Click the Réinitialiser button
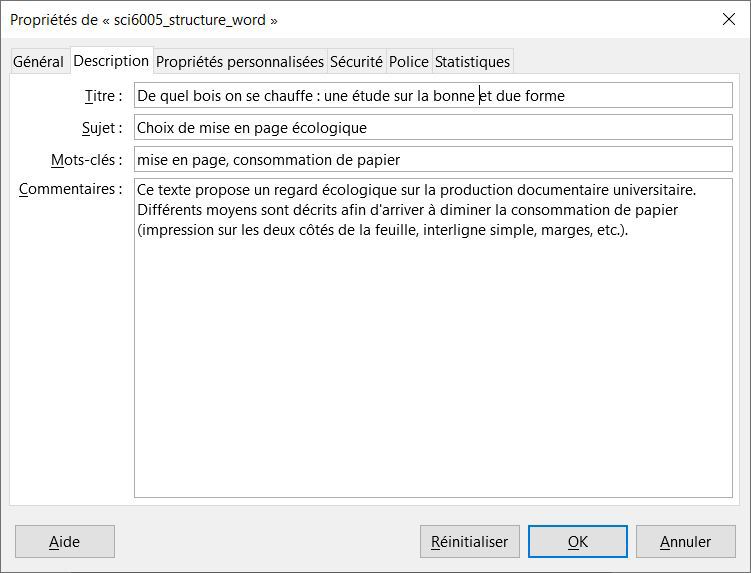751x573 pixels. pyautogui.click(x=470, y=542)
